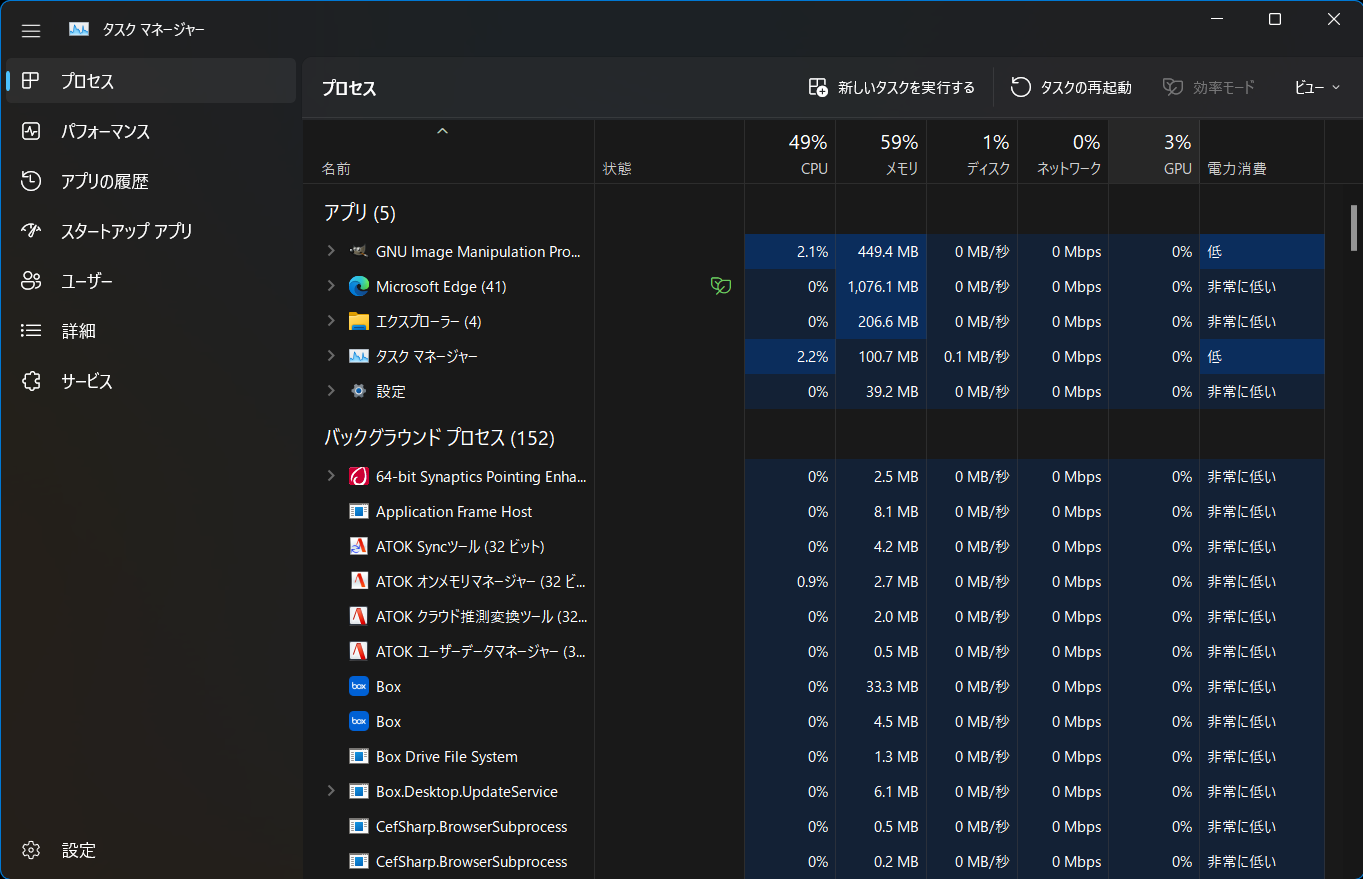The width and height of the screenshot is (1363, 879).
Task: Open the アプリの履歴 page
Action: tap(151, 181)
